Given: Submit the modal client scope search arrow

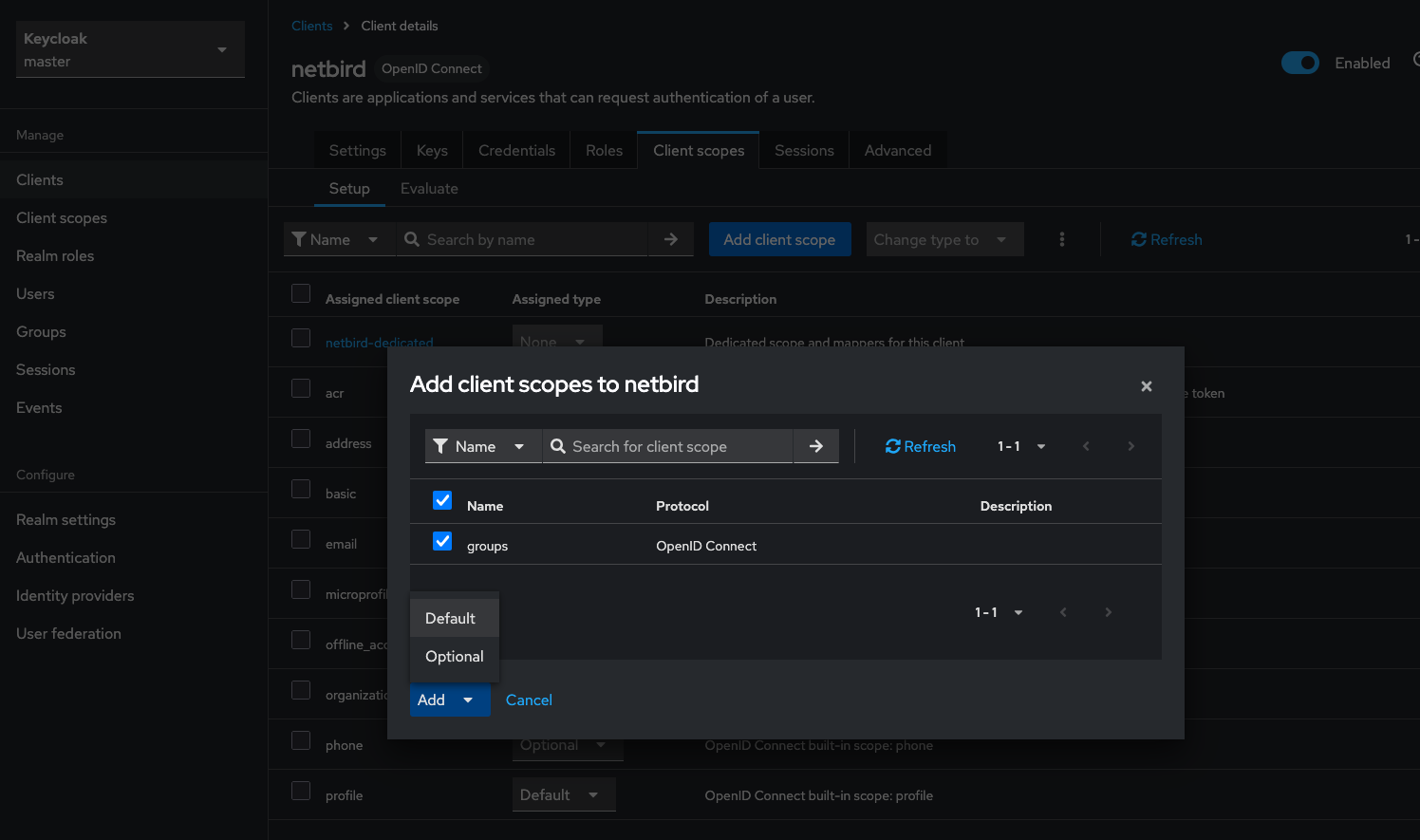Looking at the screenshot, I should (815, 446).
